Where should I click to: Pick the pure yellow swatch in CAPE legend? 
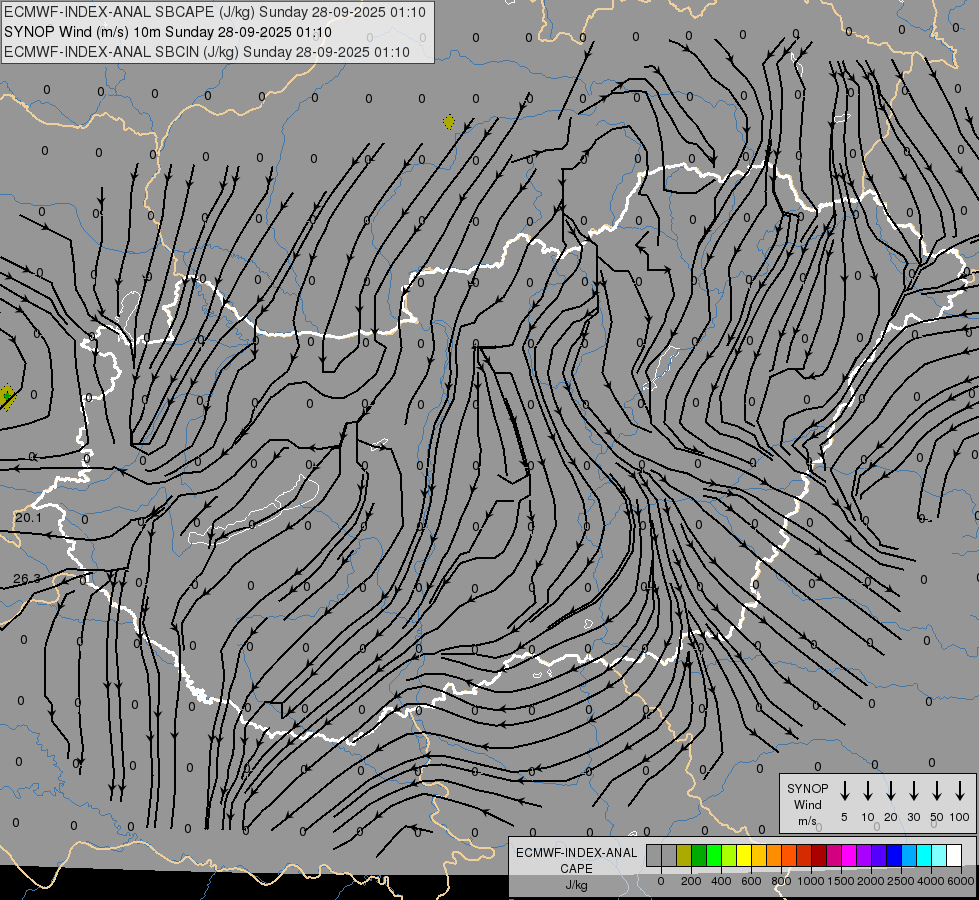point(744,855)
